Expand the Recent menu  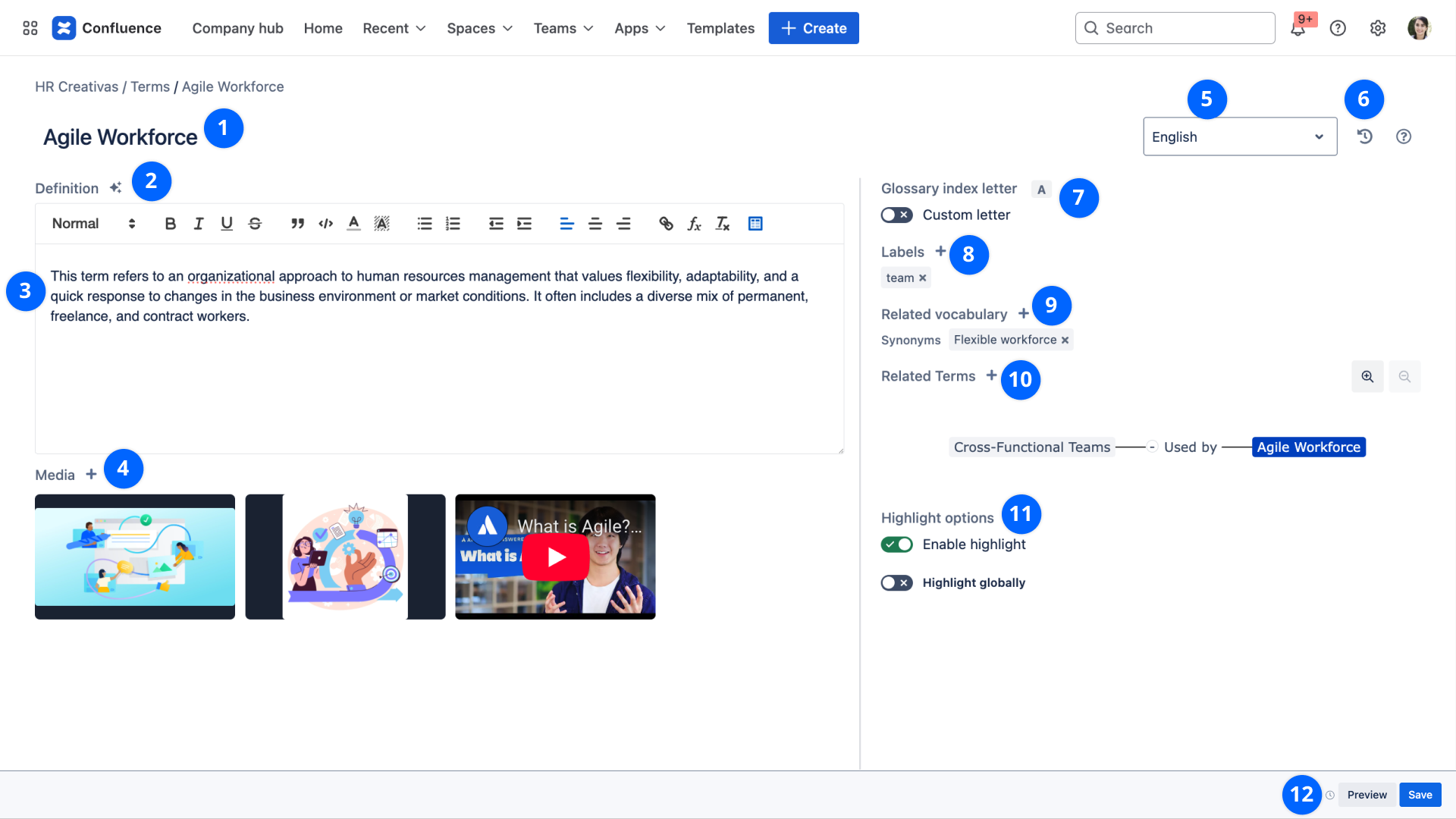point(394,28)
